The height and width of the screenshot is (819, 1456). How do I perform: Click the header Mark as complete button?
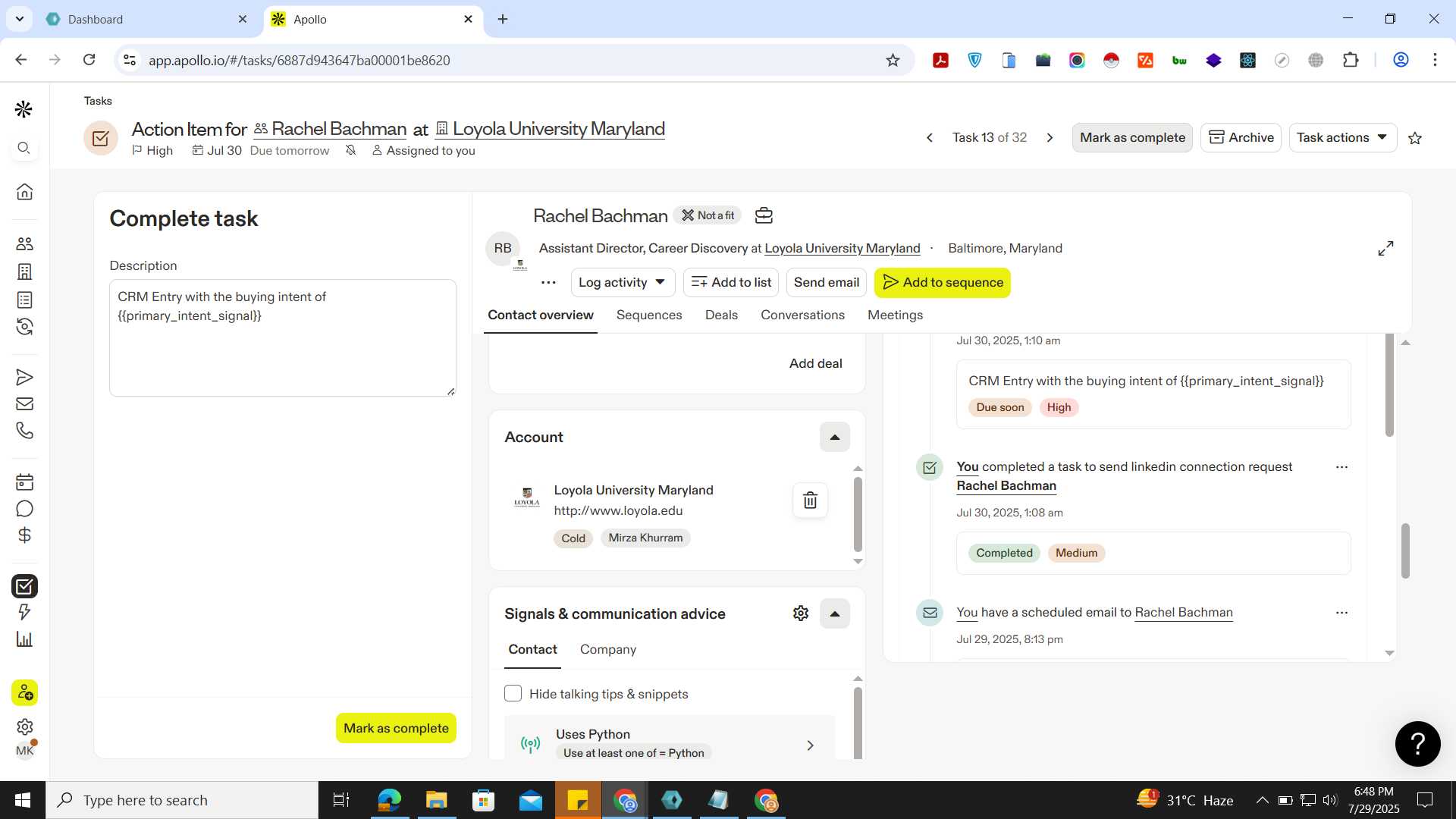point(1132,138)
